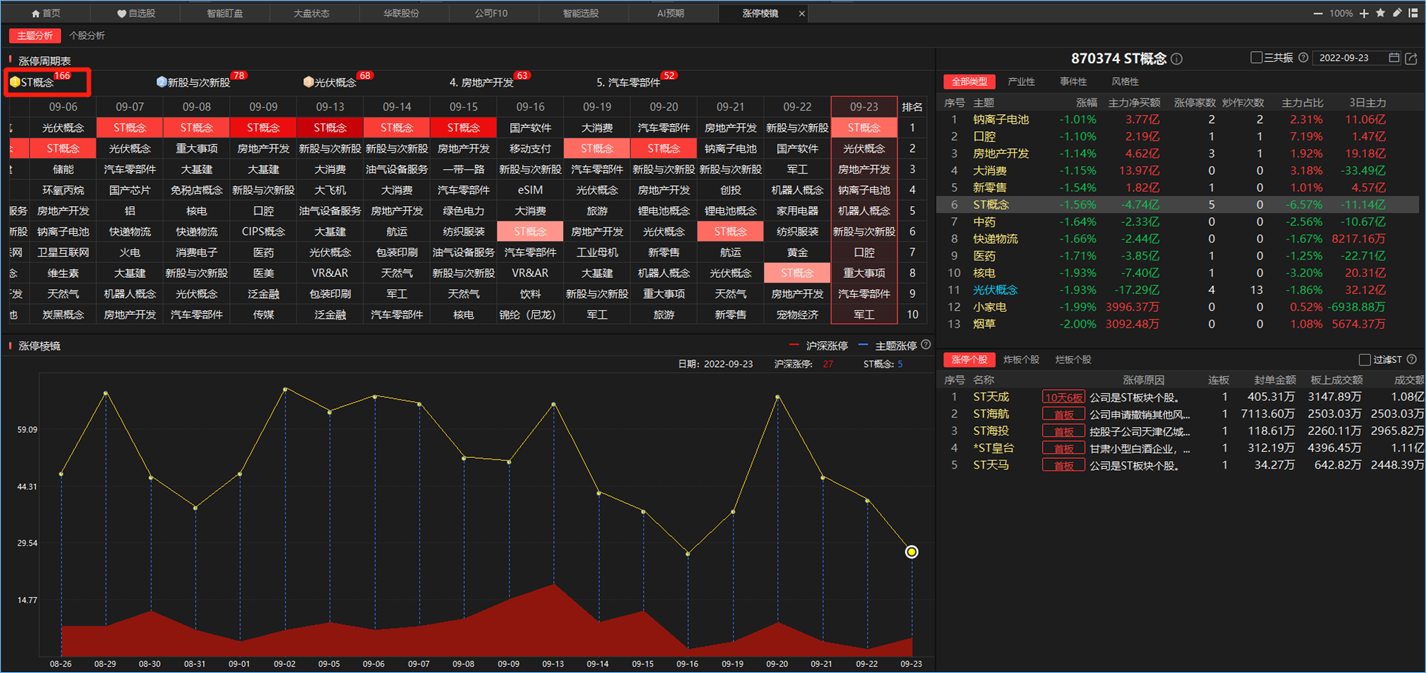Zoom out with the minus icon

pyautogui.click(x=1318, y=13)
